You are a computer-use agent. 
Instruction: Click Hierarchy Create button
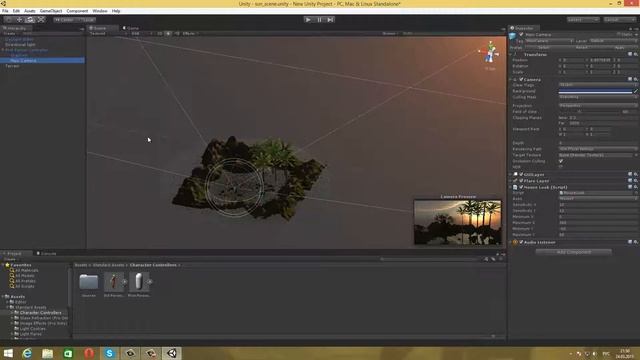pyautogui.click(x=10, y=33)
